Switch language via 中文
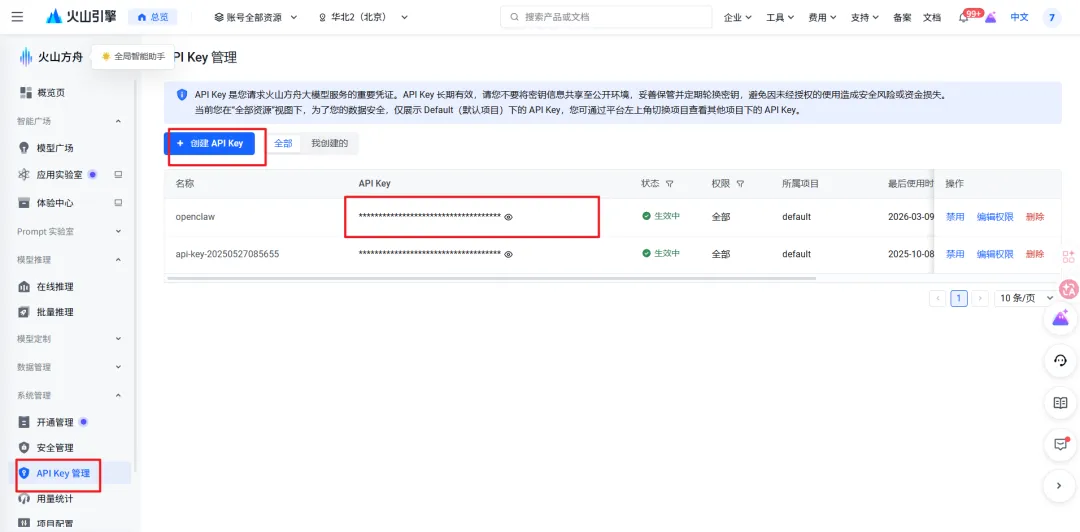Screen dimensions: 1080x532 [x=1019, y=17]
